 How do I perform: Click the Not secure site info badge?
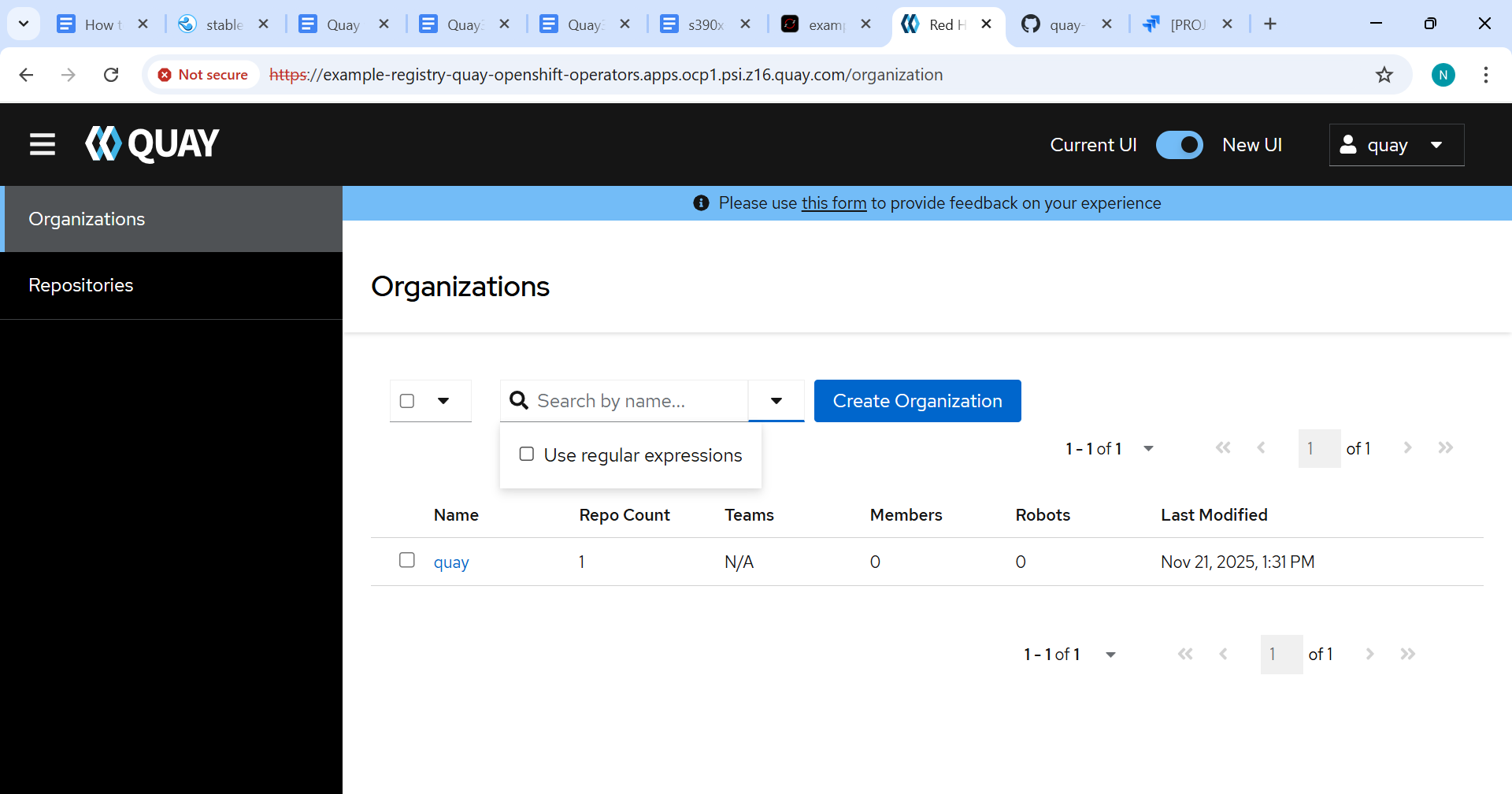pyautogui.click(x=203, y=75)
